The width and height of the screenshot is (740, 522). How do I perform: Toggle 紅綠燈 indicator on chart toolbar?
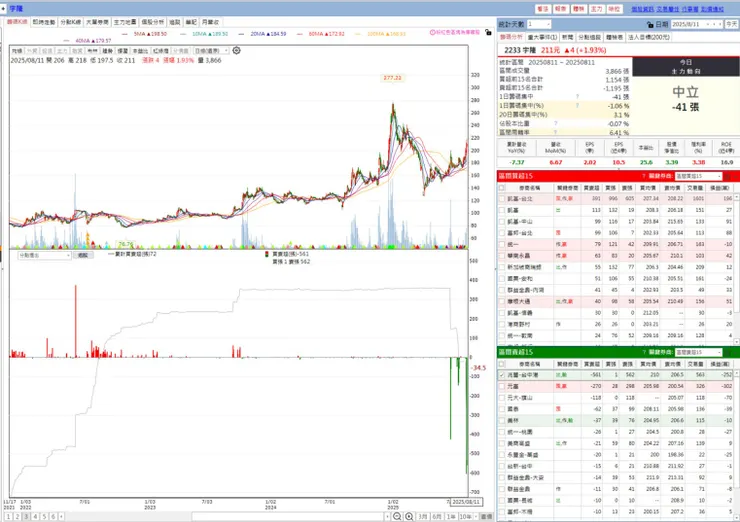coord(161,51)
